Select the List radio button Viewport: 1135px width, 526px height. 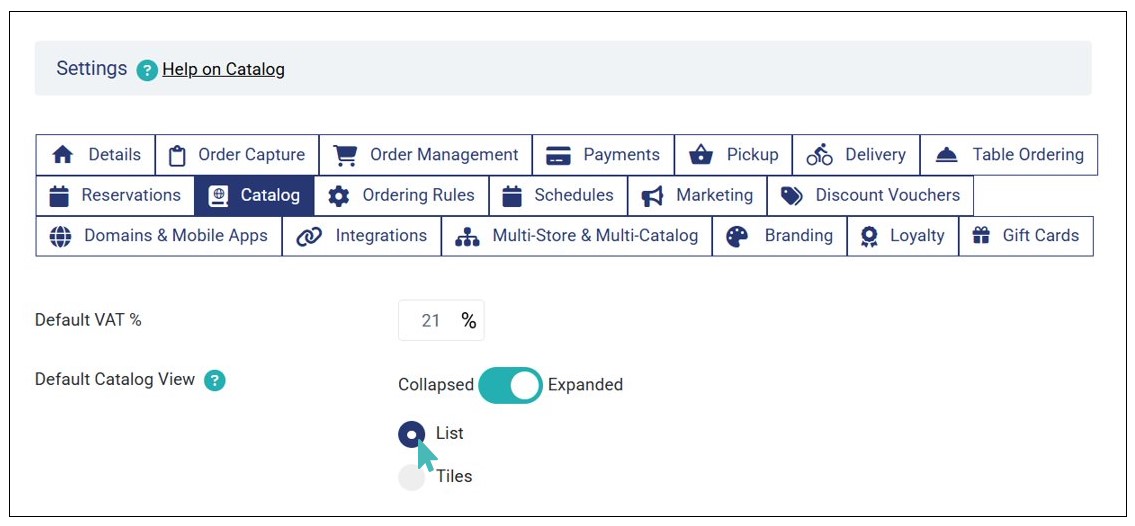click(x=411, y=434)
